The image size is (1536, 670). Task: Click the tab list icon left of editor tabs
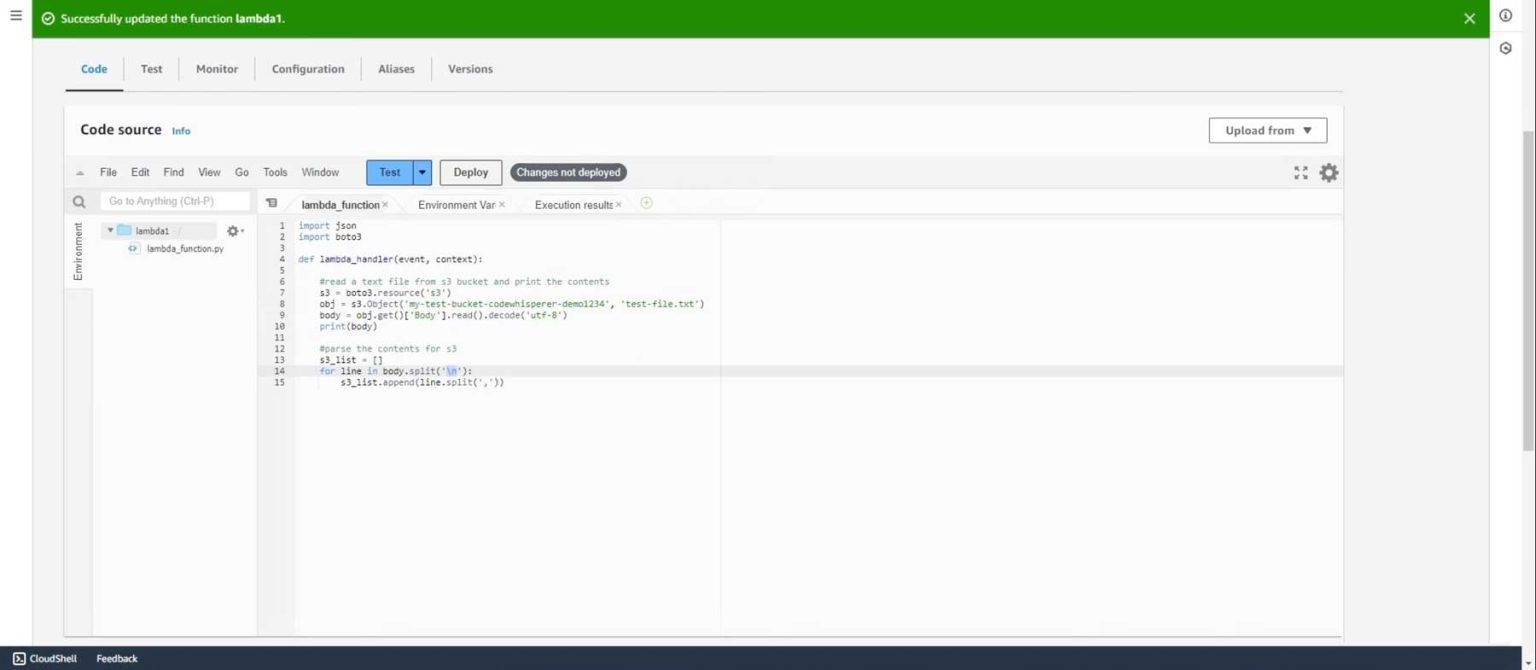271,202
